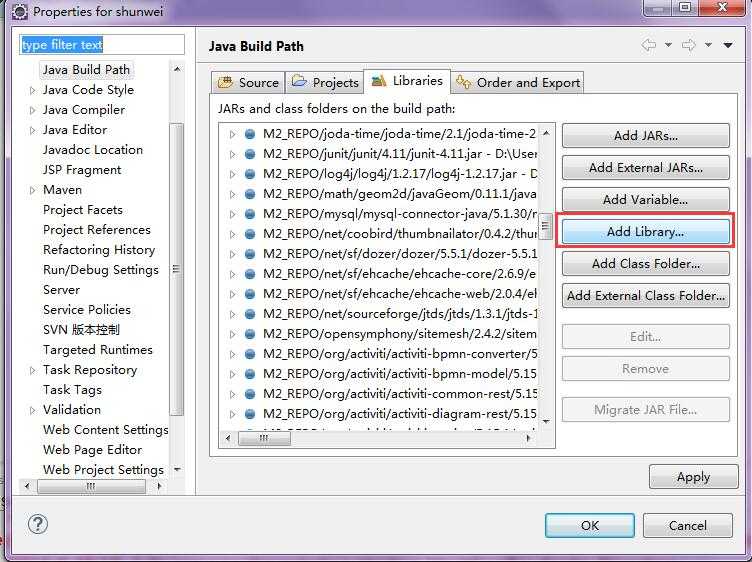Click jar icon of dozer-5.5.1 entry

250,254
